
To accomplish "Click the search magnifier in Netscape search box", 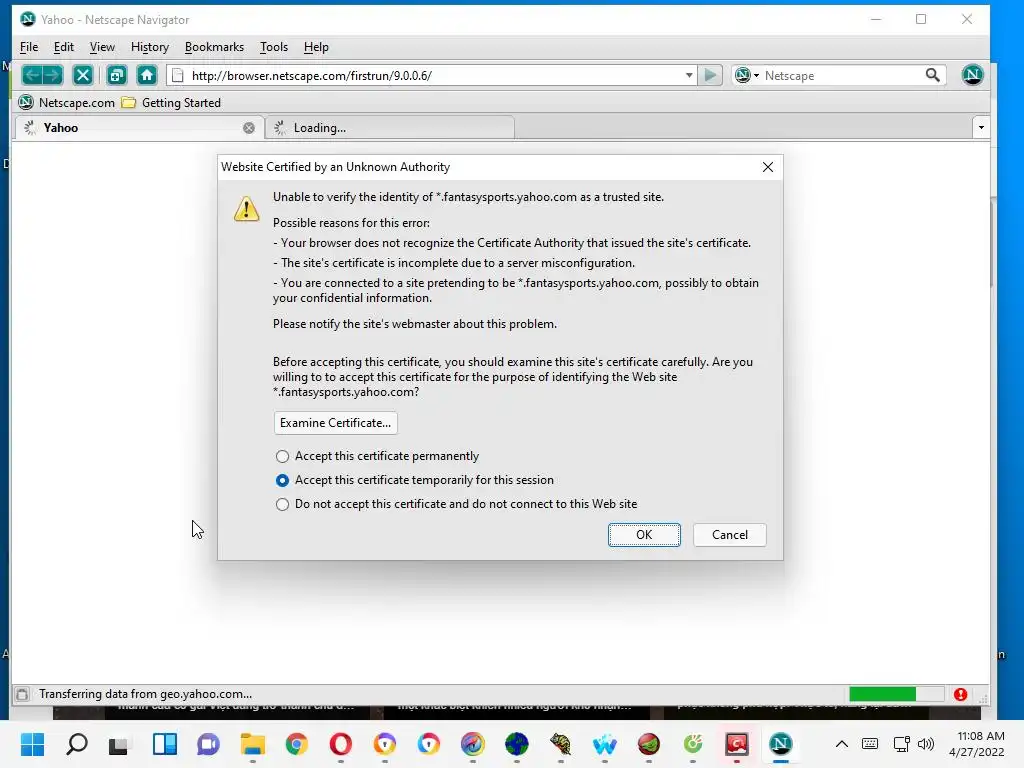I will click(933, 75).
